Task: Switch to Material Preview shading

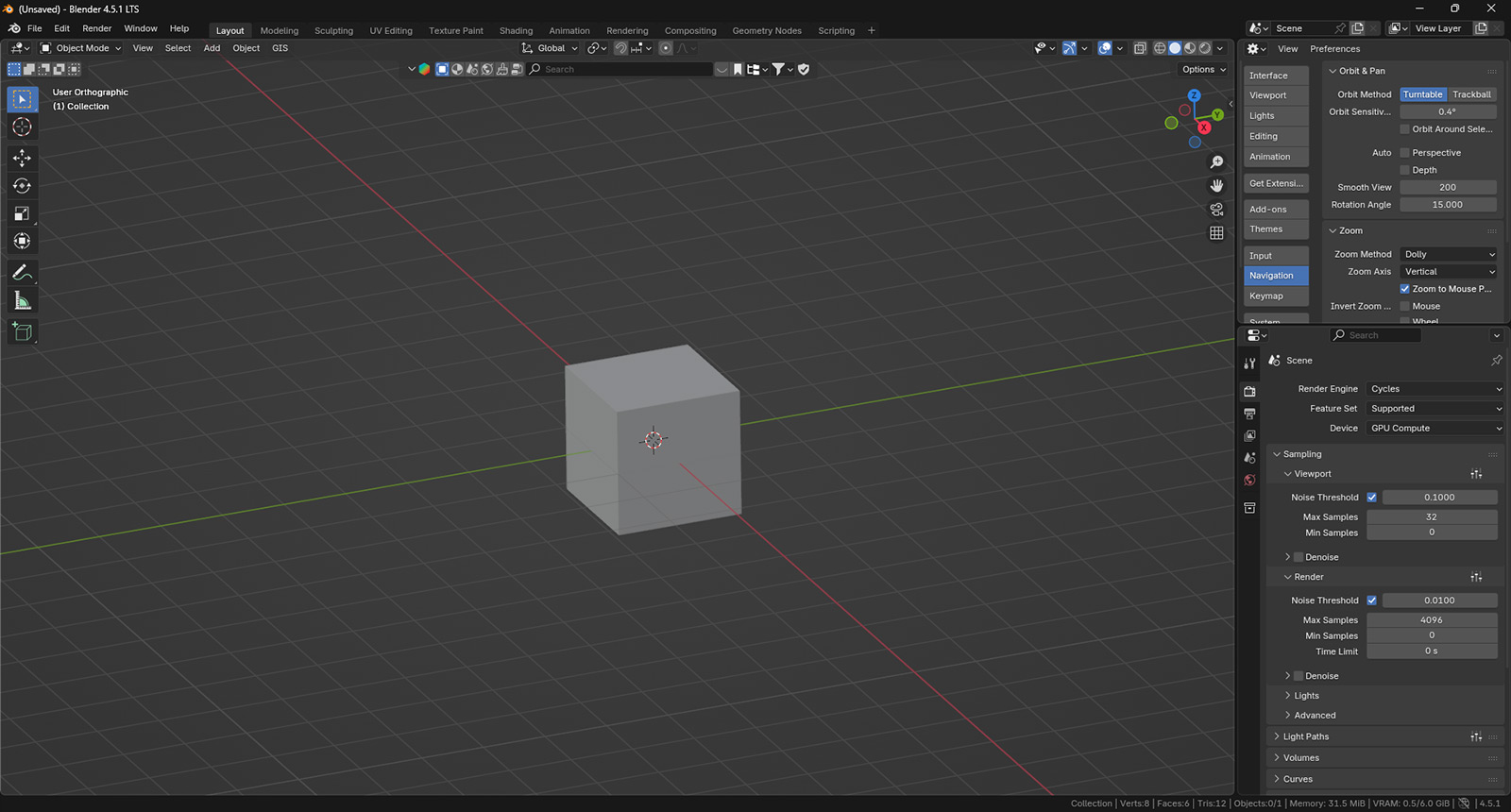Action: click(1190, 48)
